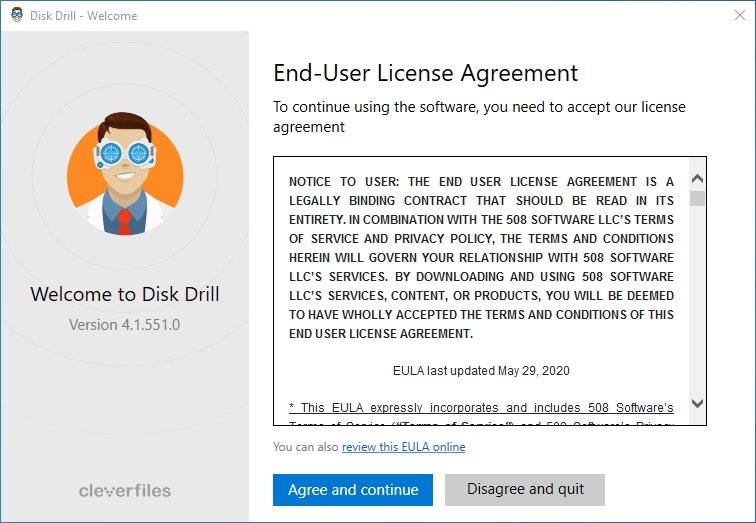Close the Disk Drill Welcome window

pyautogui.click(x=740, y=15)
